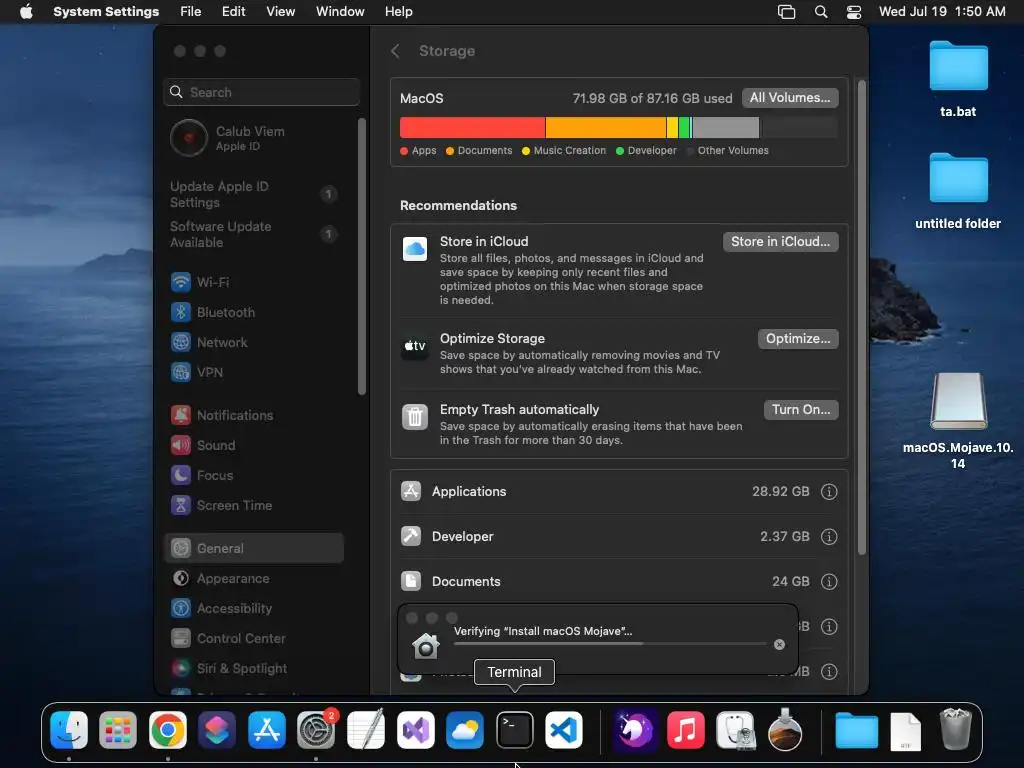Open the General settings section
The width and height of the screenshot is (1024, 768).
[x=254, y=549]
